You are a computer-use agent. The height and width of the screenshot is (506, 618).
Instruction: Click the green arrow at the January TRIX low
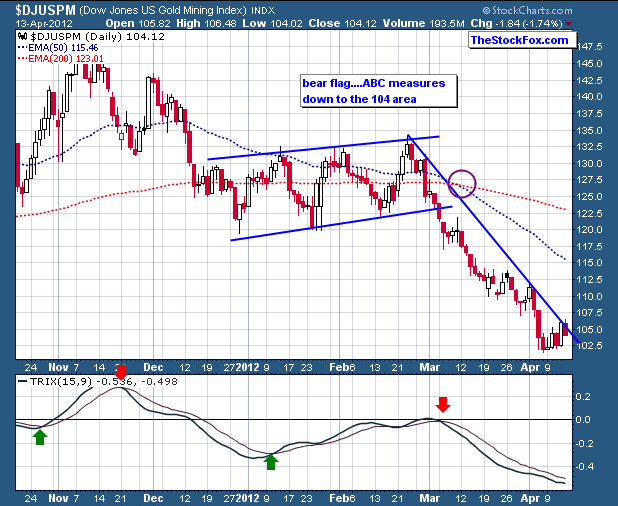coord(270,460)
